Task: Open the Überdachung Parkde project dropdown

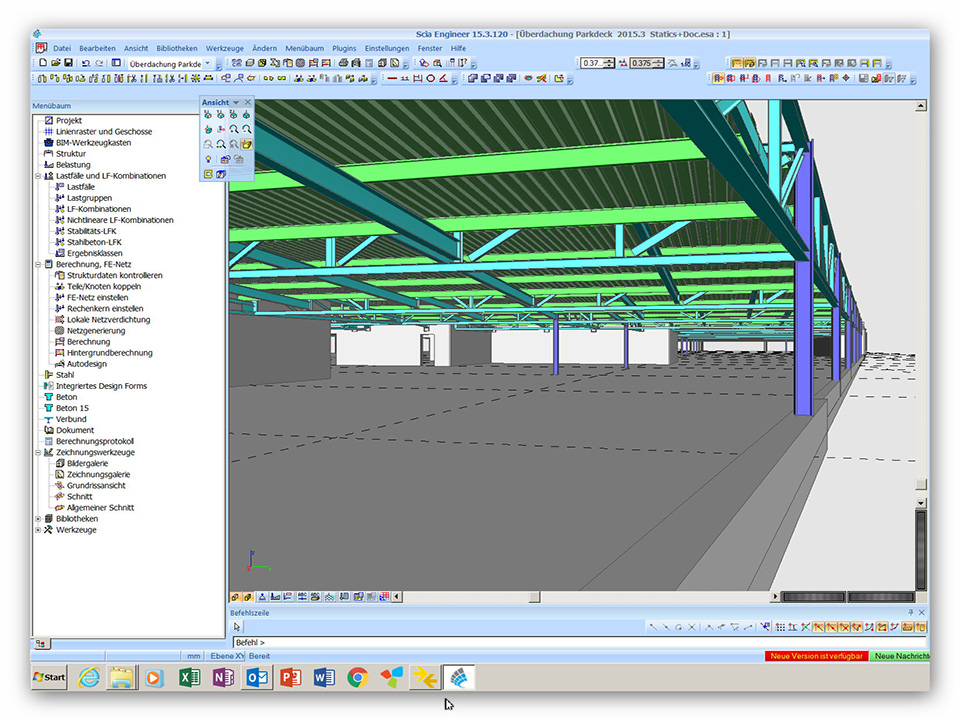Action: 207,64
